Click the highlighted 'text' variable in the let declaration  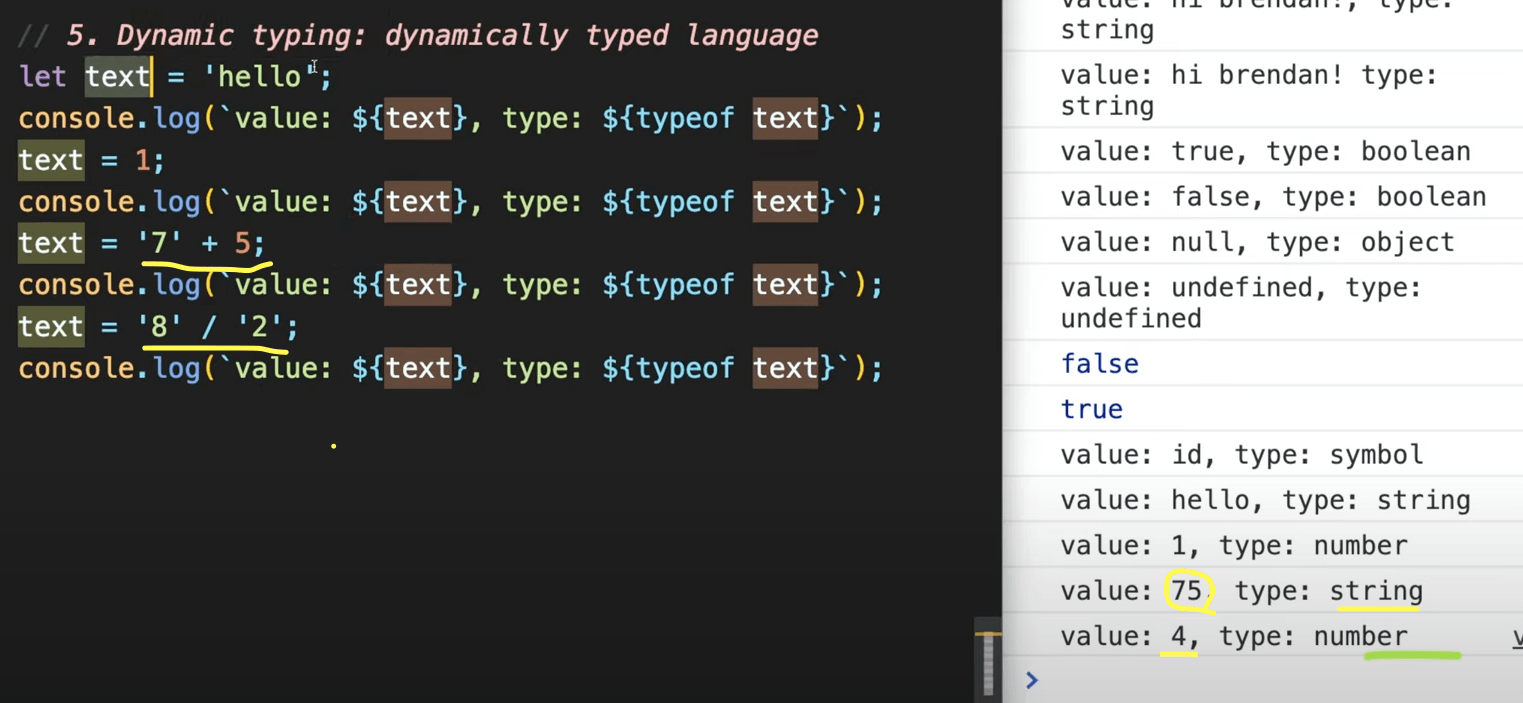117,77
